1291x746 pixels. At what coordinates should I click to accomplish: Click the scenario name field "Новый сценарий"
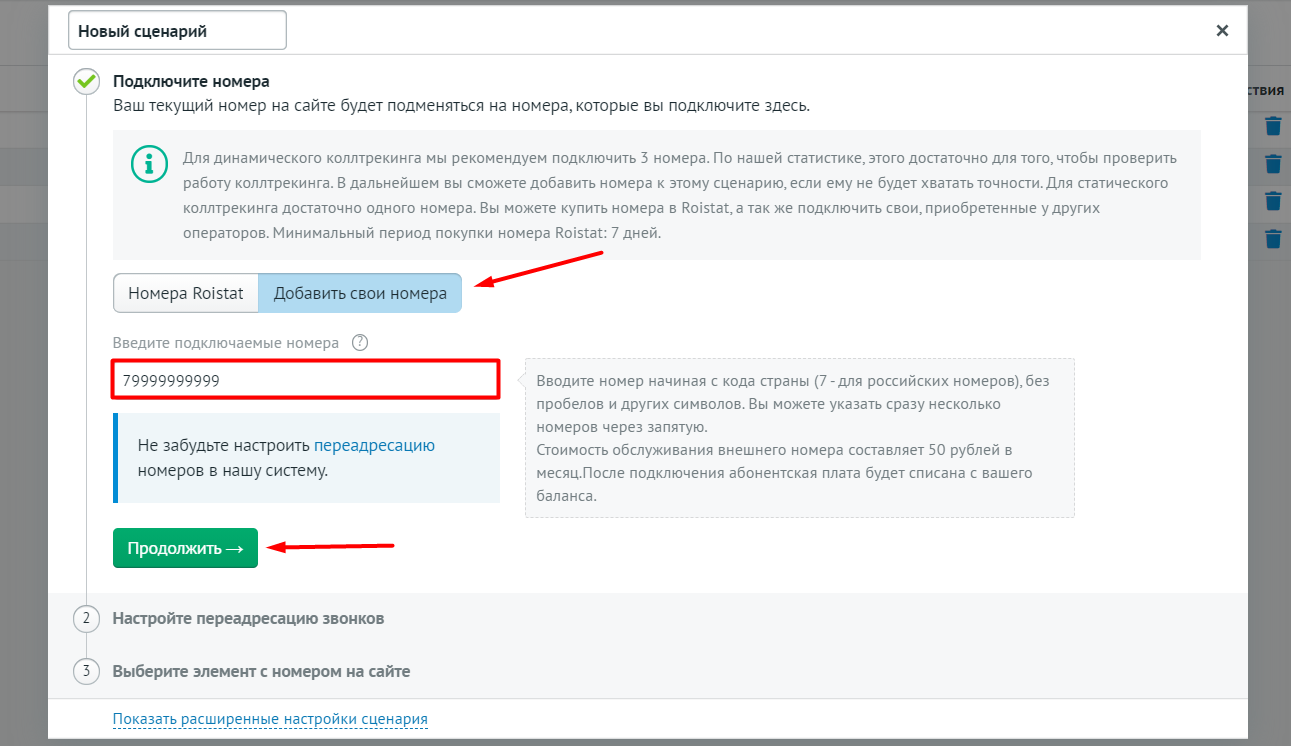click(x=177, y=30)
